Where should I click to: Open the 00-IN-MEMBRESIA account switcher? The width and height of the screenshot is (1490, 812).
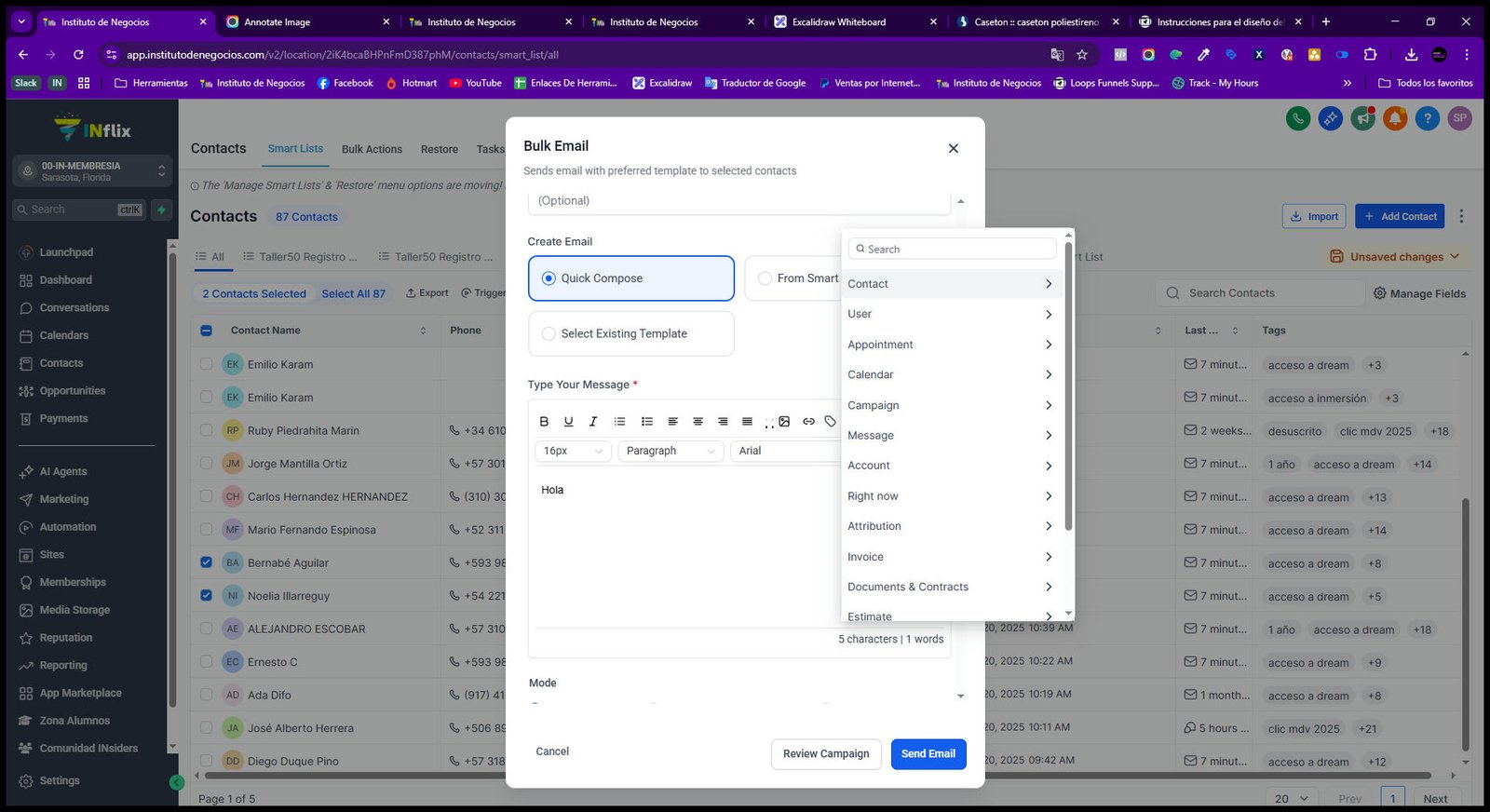coord(92,171)
